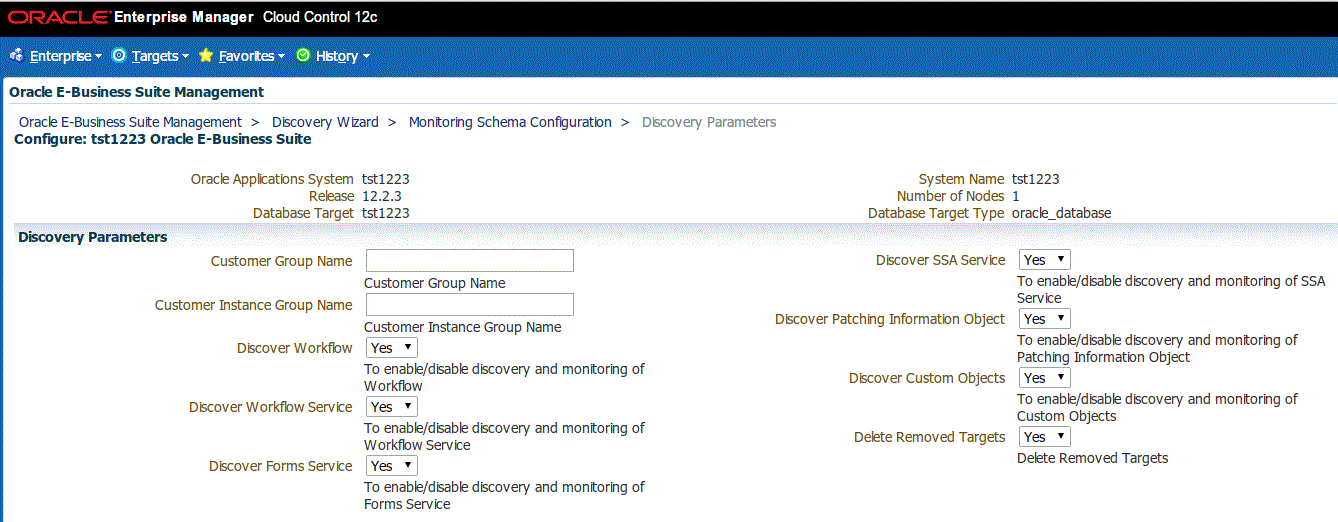Viewport: 1338px width, 522px height.
Task: Open Discover Patching Information Object dropdown
Action: tap(1044, 319)
